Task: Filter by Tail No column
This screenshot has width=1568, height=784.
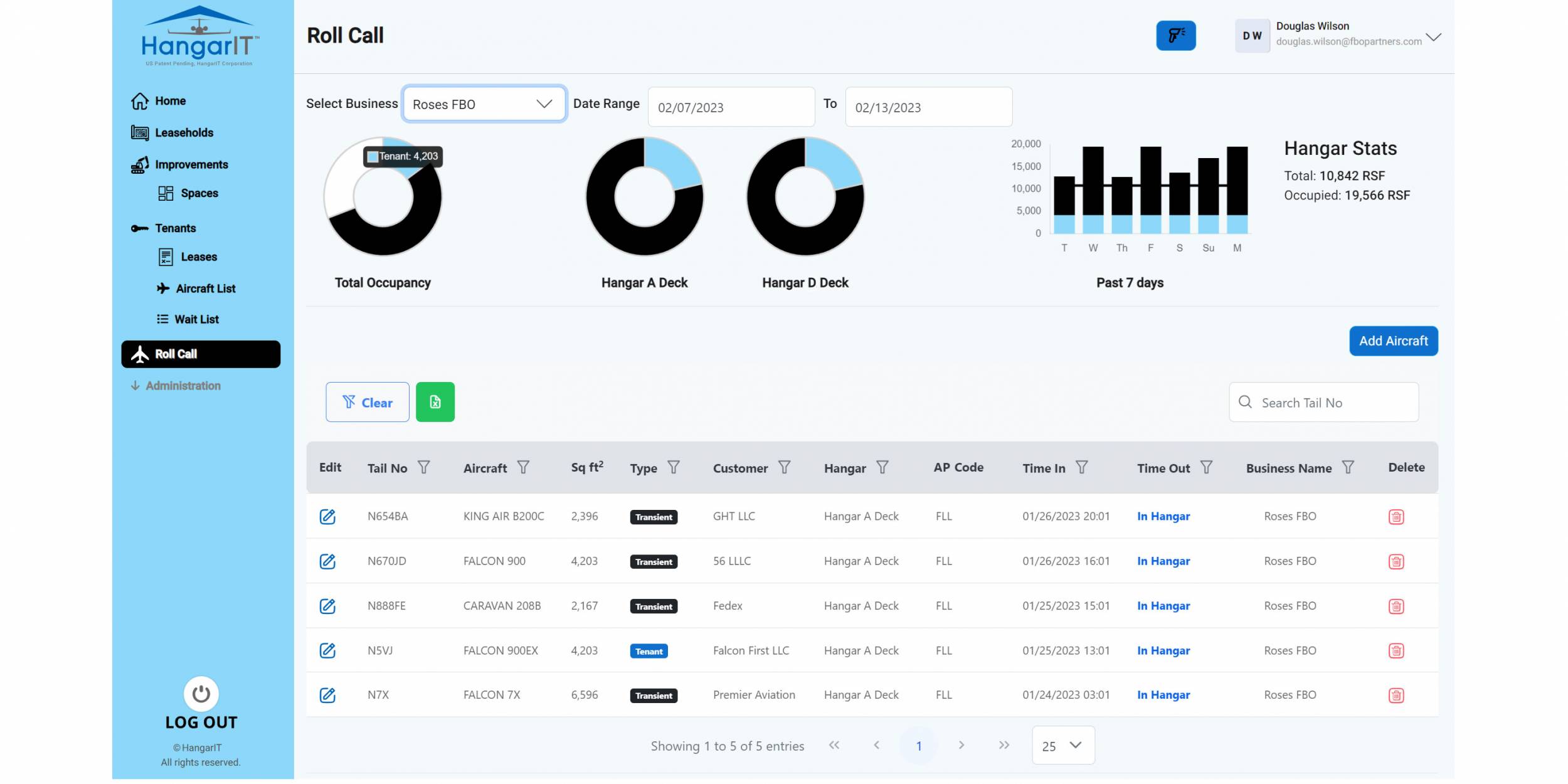Action: [424, 467]
